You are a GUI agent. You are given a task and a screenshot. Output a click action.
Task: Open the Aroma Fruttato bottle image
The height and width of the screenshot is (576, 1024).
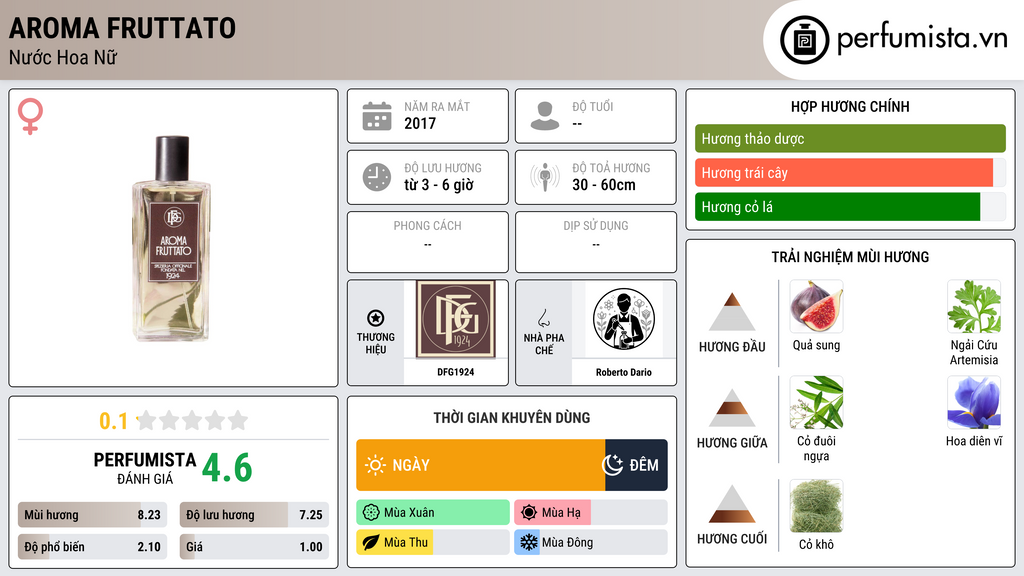(x=172, y=238)
